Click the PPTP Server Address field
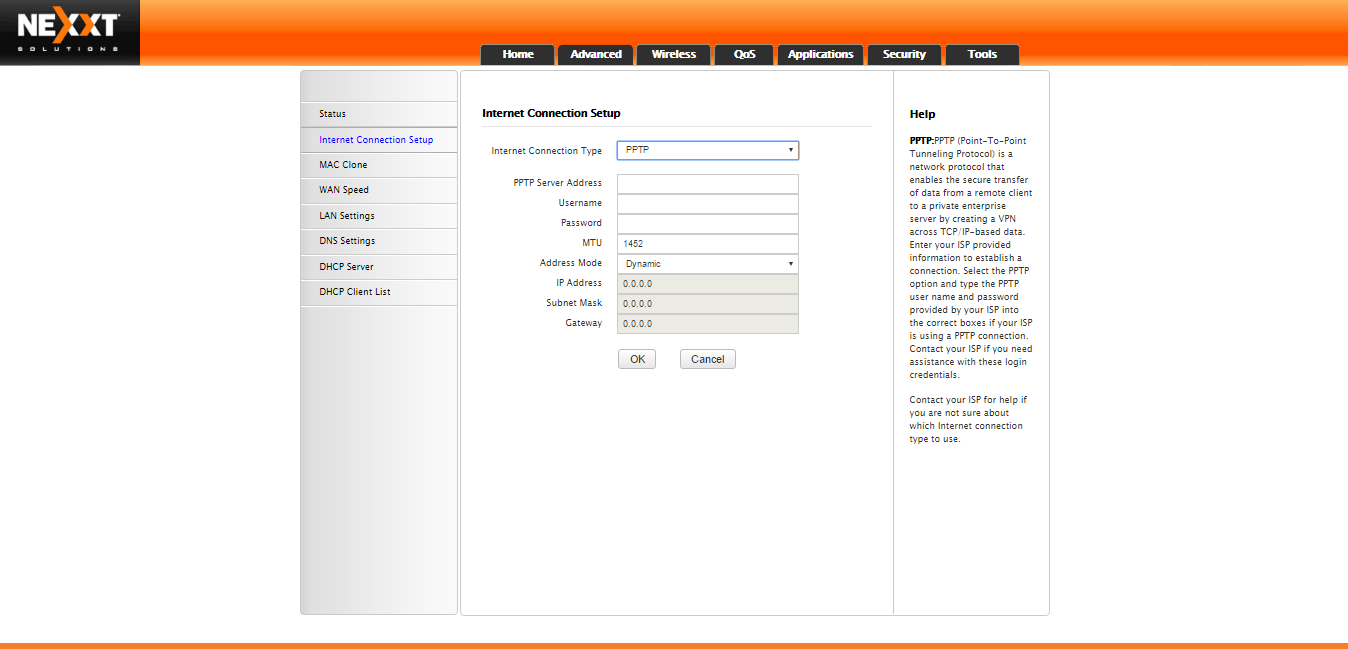The height and width of the screenshot is (649, 1348). [x=708, y=184]
